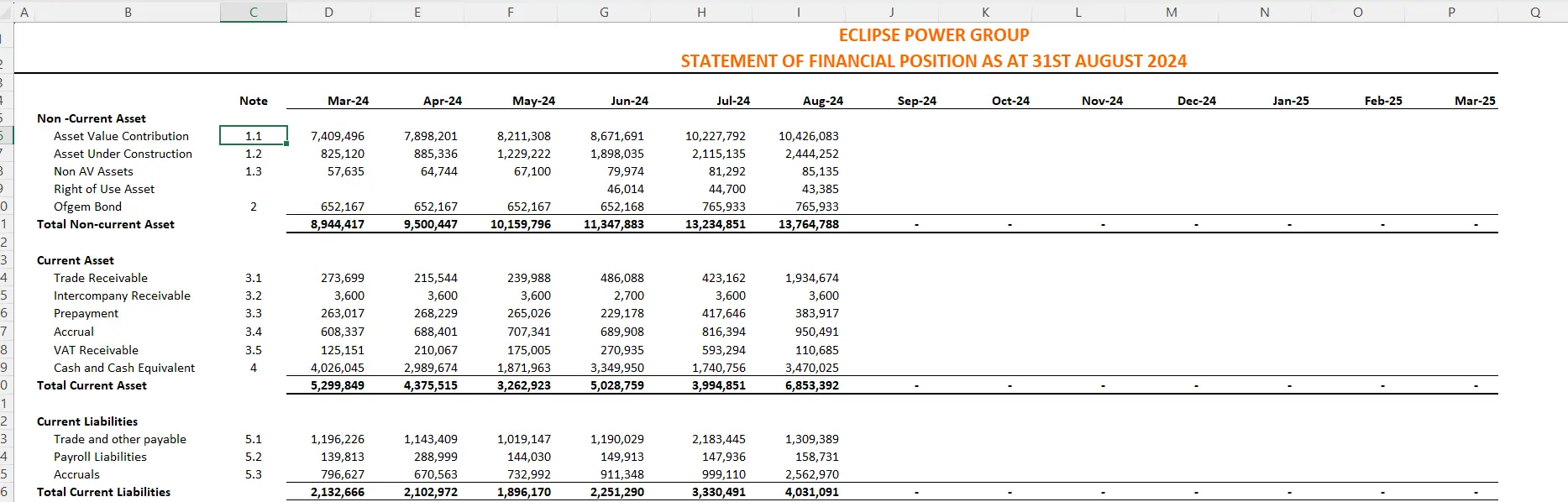
Task: Click the value 950,491
Action: (x=817, y=332)
